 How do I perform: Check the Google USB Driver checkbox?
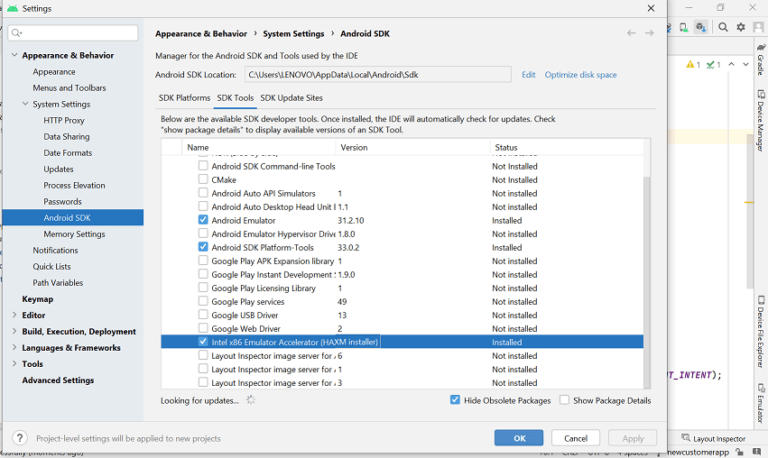tap(203, 315)
